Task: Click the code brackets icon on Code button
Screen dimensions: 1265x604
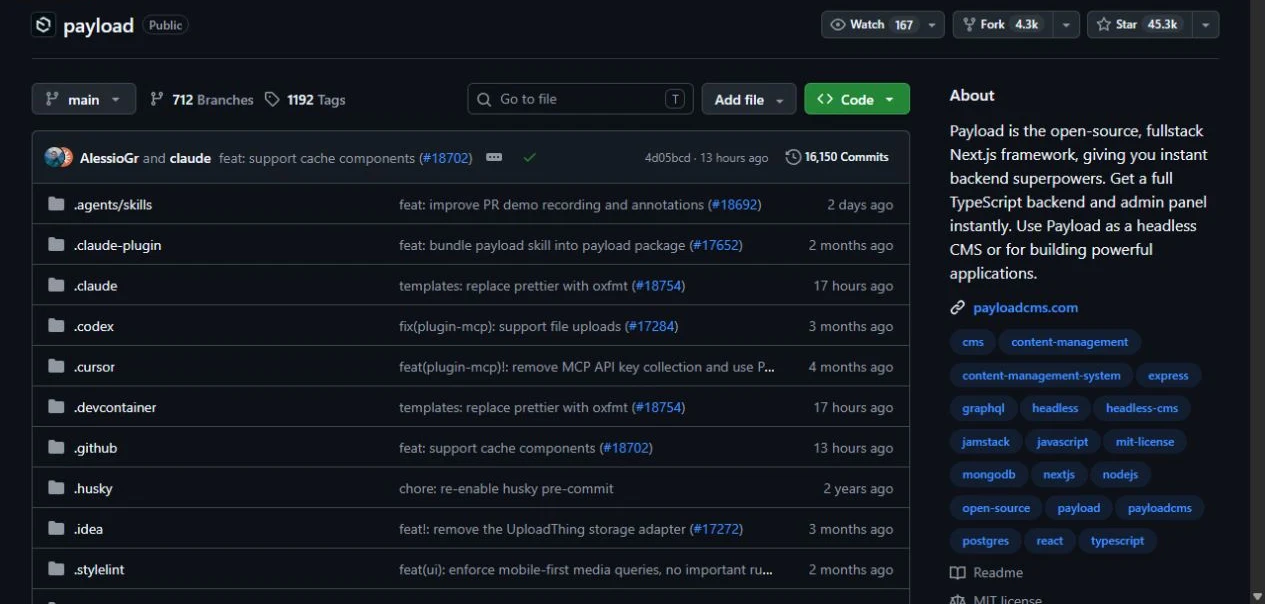Action: click(x=825, y=99)
